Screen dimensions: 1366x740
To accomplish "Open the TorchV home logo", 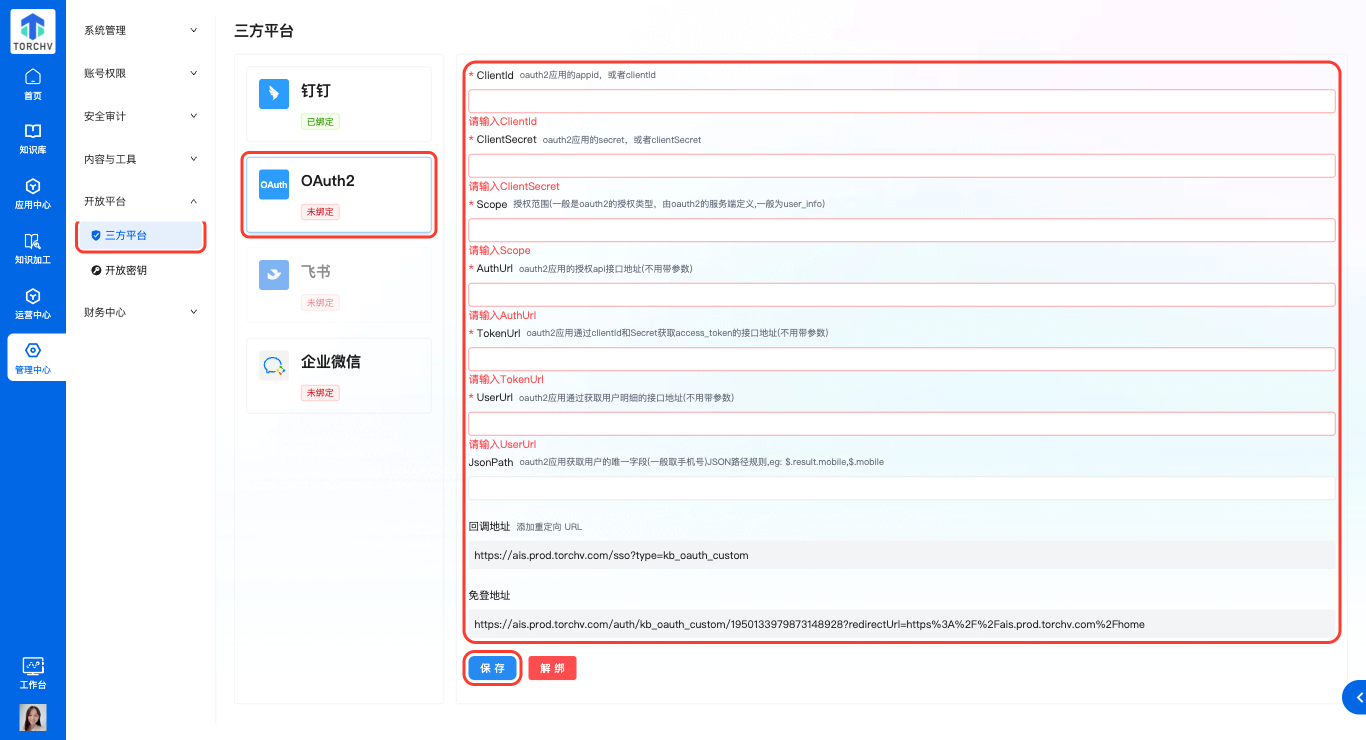I will tap(32, 31).
